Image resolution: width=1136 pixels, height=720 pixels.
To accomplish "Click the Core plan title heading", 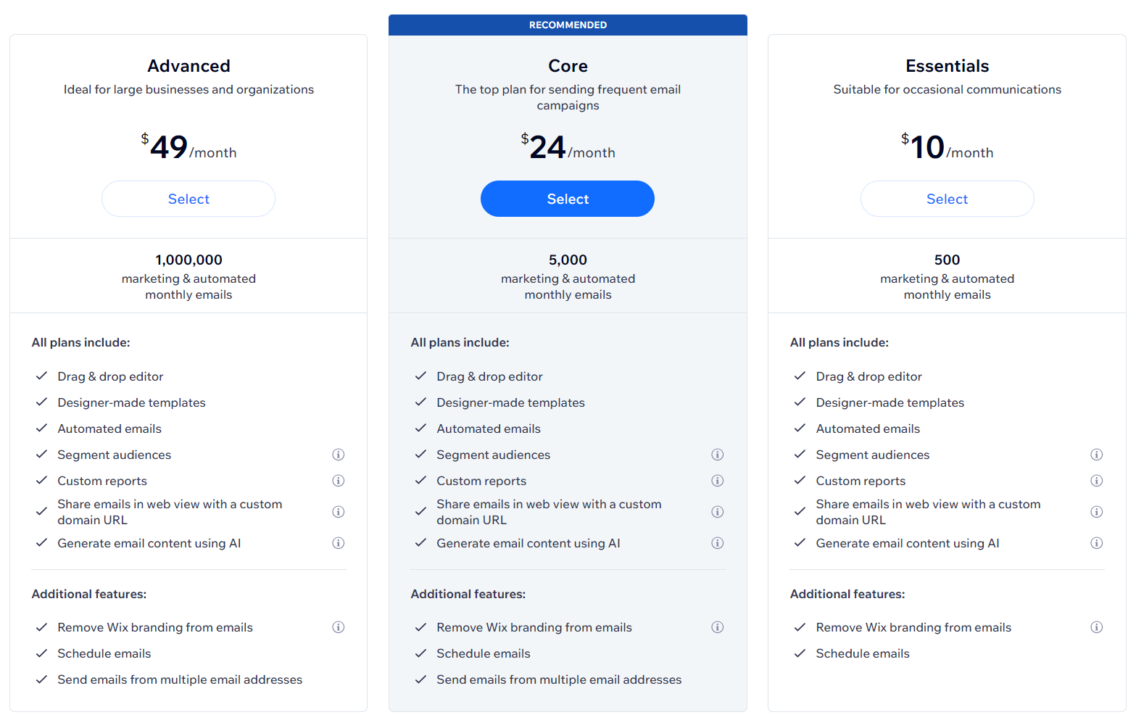I will (567, 66).
